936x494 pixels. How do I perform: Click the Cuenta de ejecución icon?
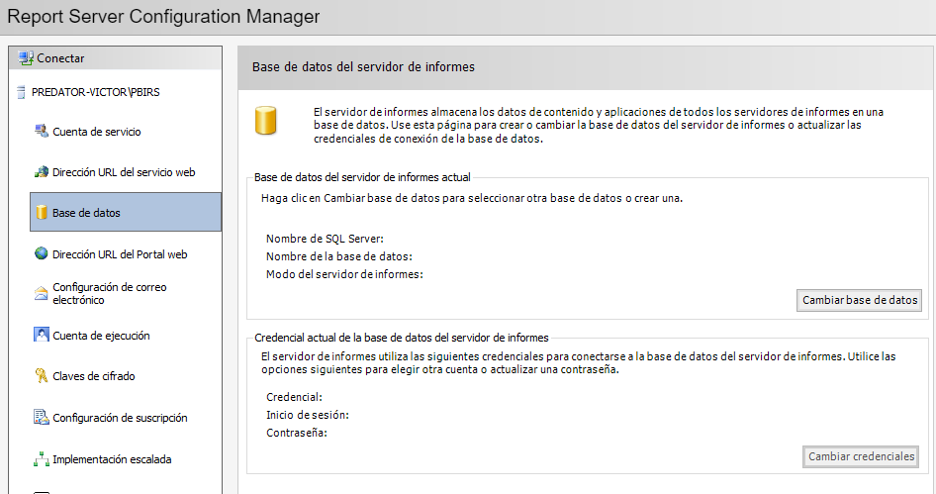tap(41, 335)
